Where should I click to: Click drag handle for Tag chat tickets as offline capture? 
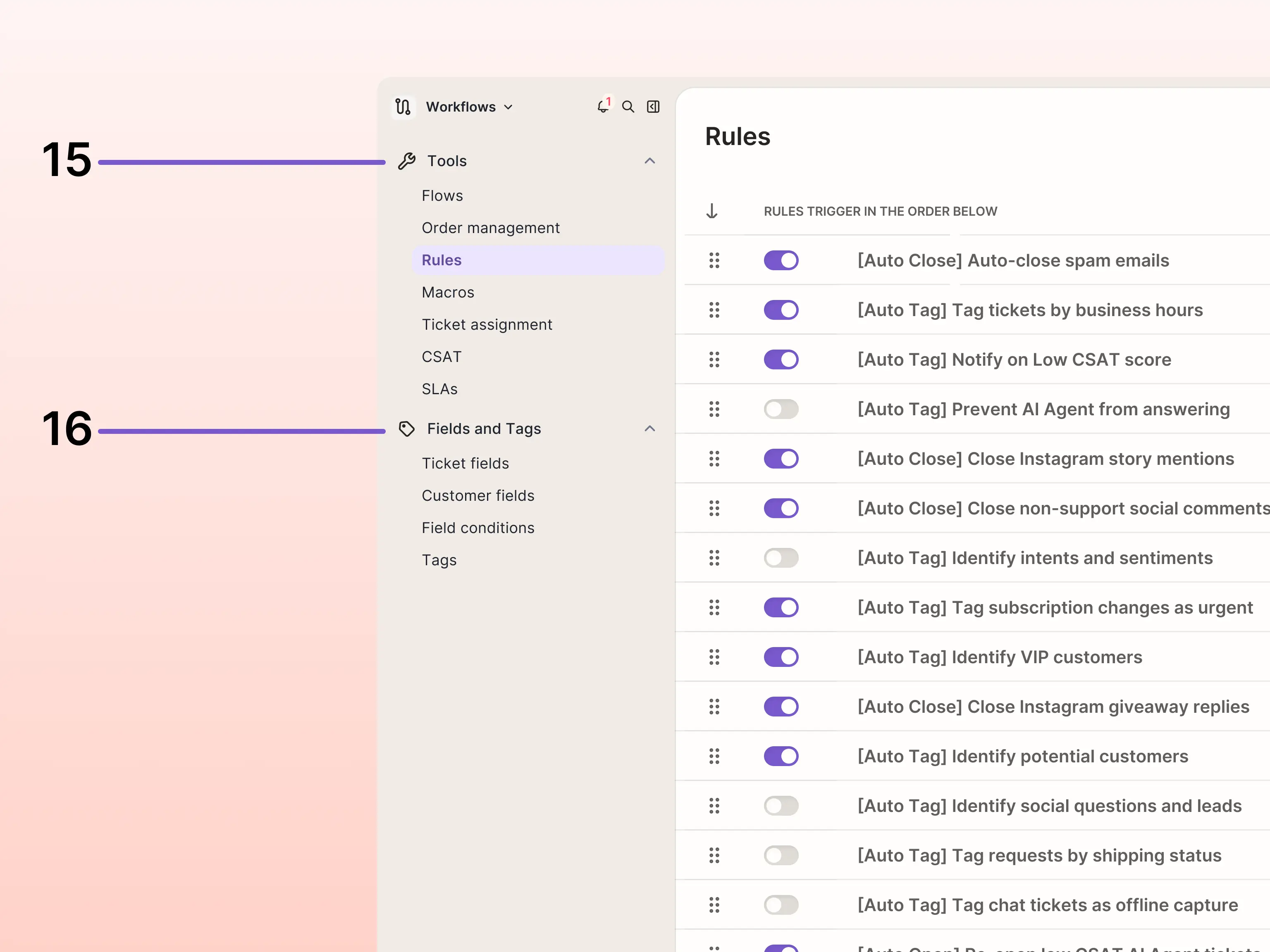click(714, 905)
